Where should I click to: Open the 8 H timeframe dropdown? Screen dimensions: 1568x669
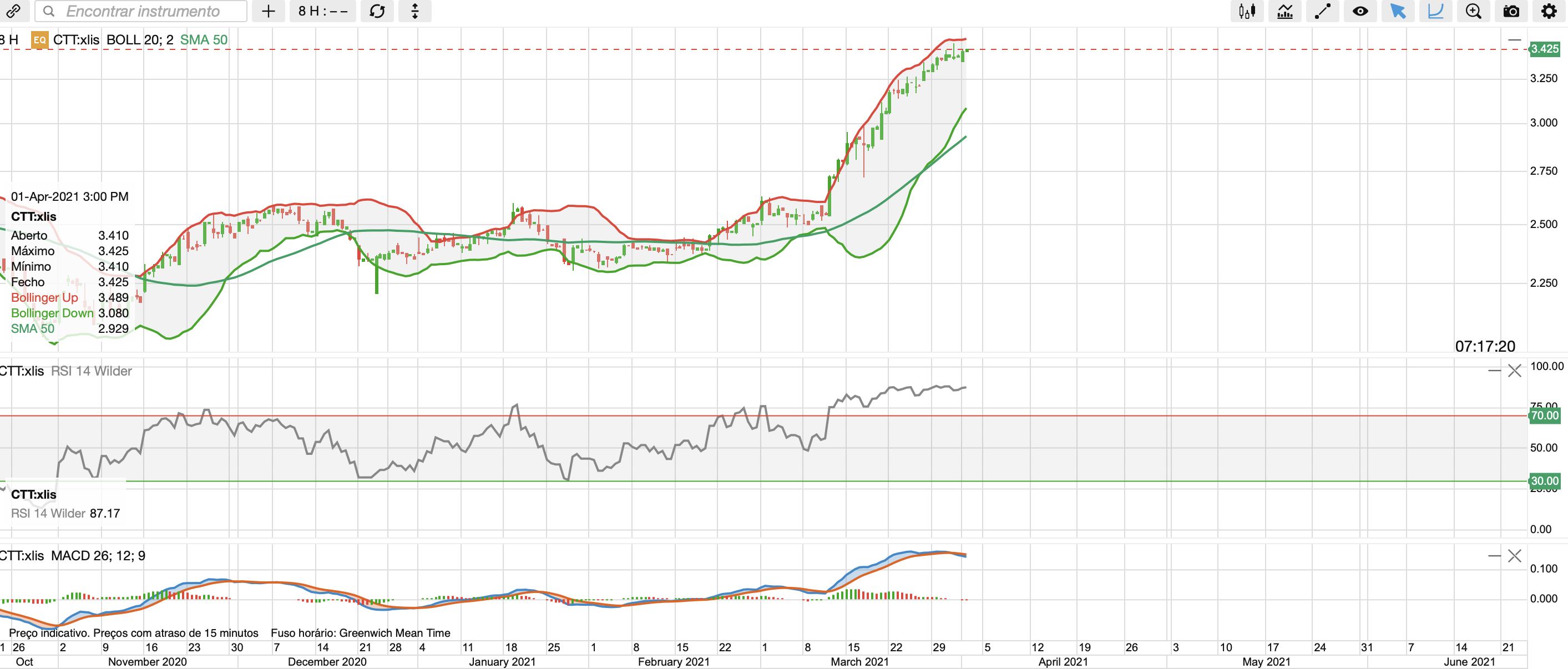[322, 11]
